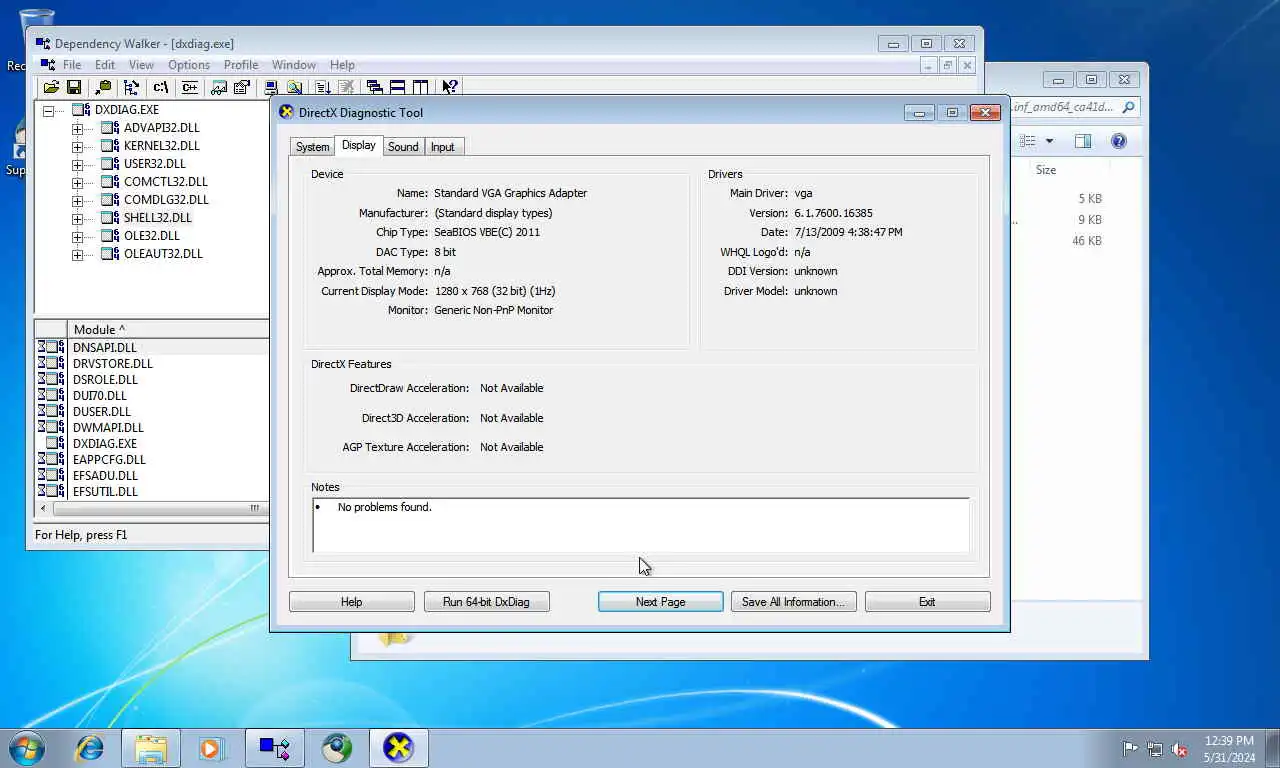1280x768 pixels.
Task: Click the Action Center flag tray icon
Action: 1130,749
